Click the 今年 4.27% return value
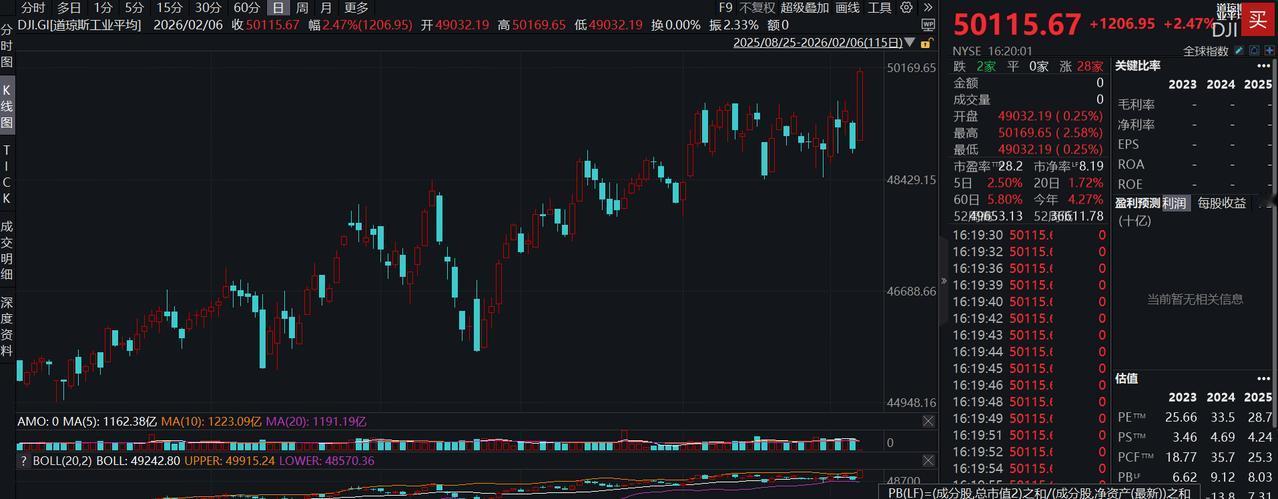1278x499 pixels. click(1084, 199)
